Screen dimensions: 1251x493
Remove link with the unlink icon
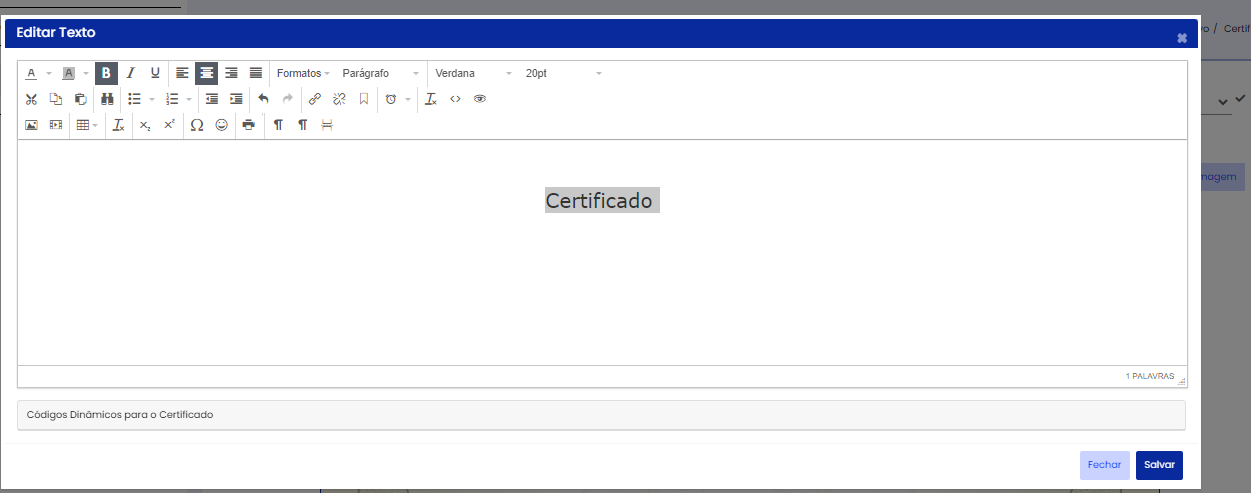point(339,99)
